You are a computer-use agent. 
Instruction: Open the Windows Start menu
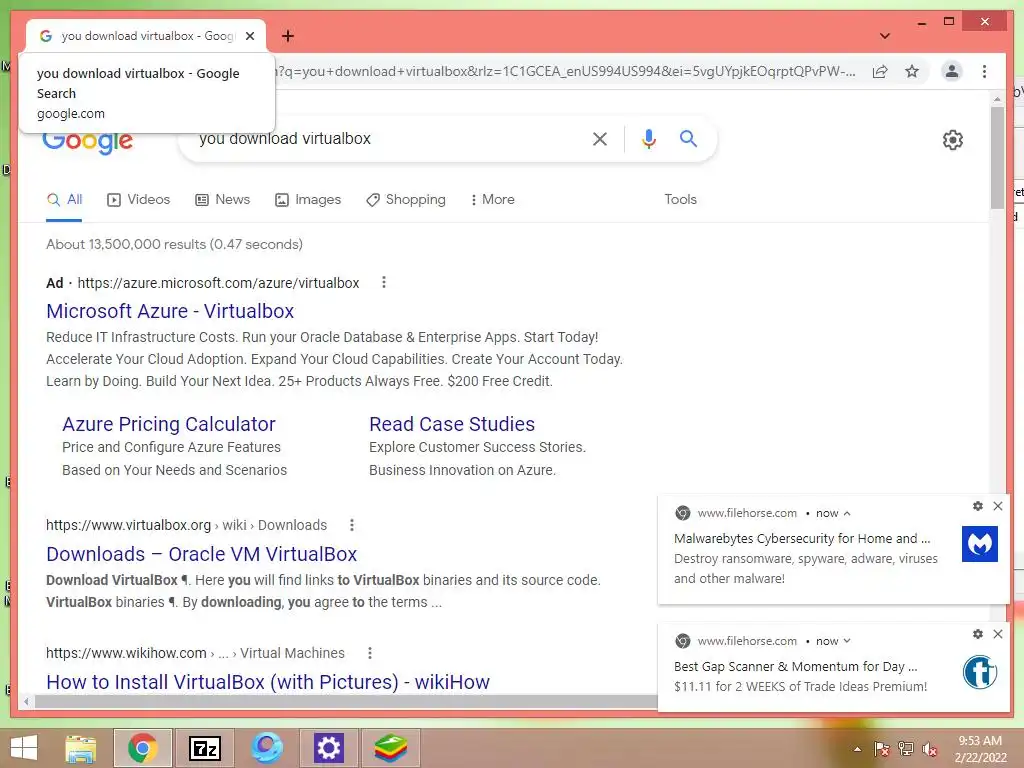(24, 748)
